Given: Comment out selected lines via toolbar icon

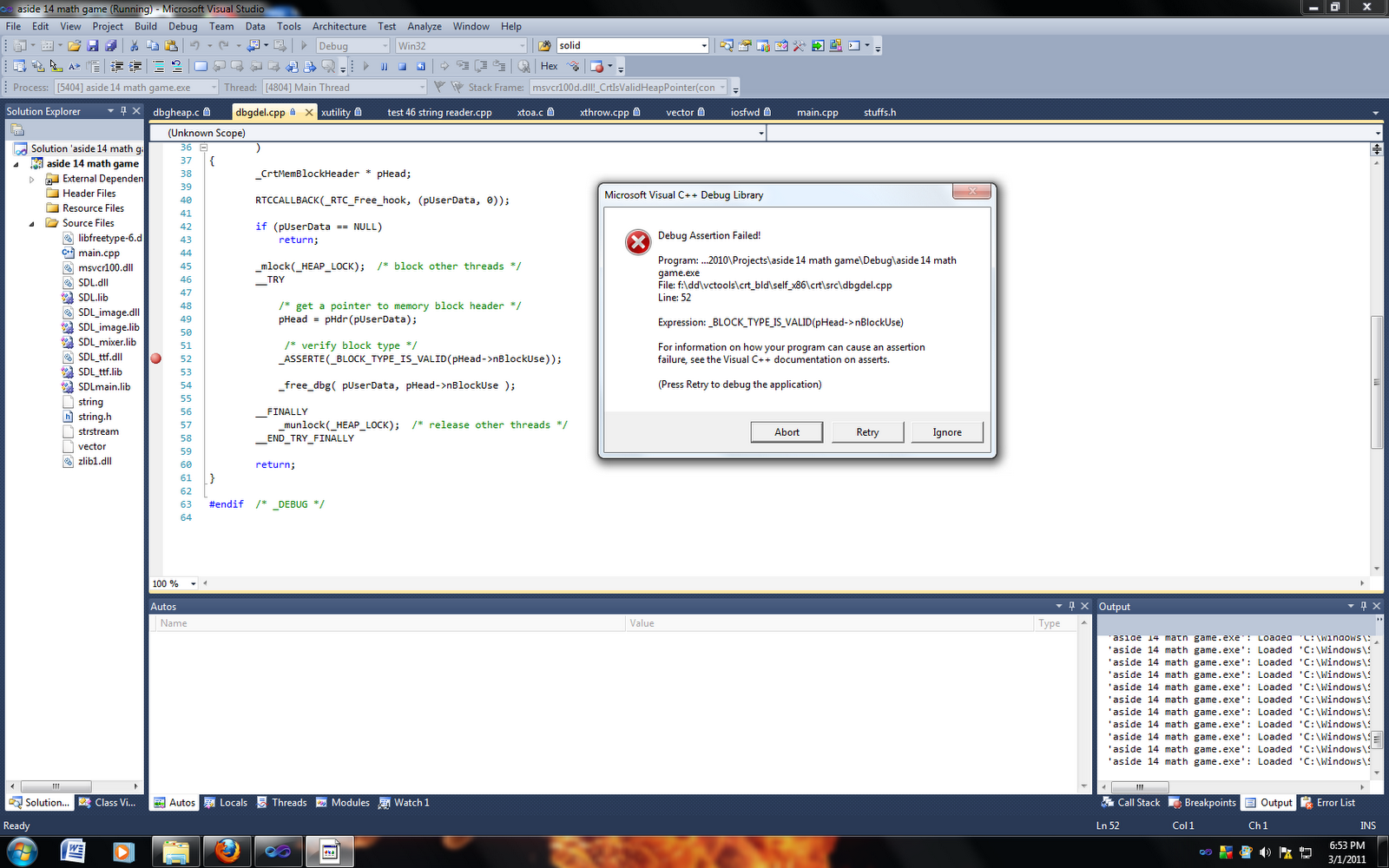Looking at the screenshot, I should point(158,66).
